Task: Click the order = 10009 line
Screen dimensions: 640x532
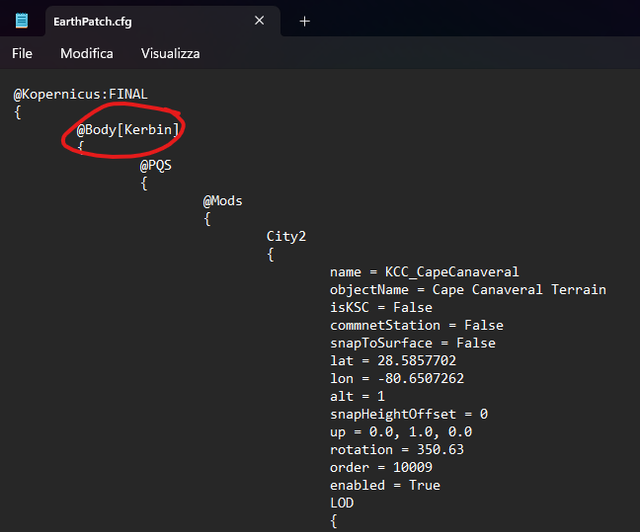Action: tap(381, 467)
